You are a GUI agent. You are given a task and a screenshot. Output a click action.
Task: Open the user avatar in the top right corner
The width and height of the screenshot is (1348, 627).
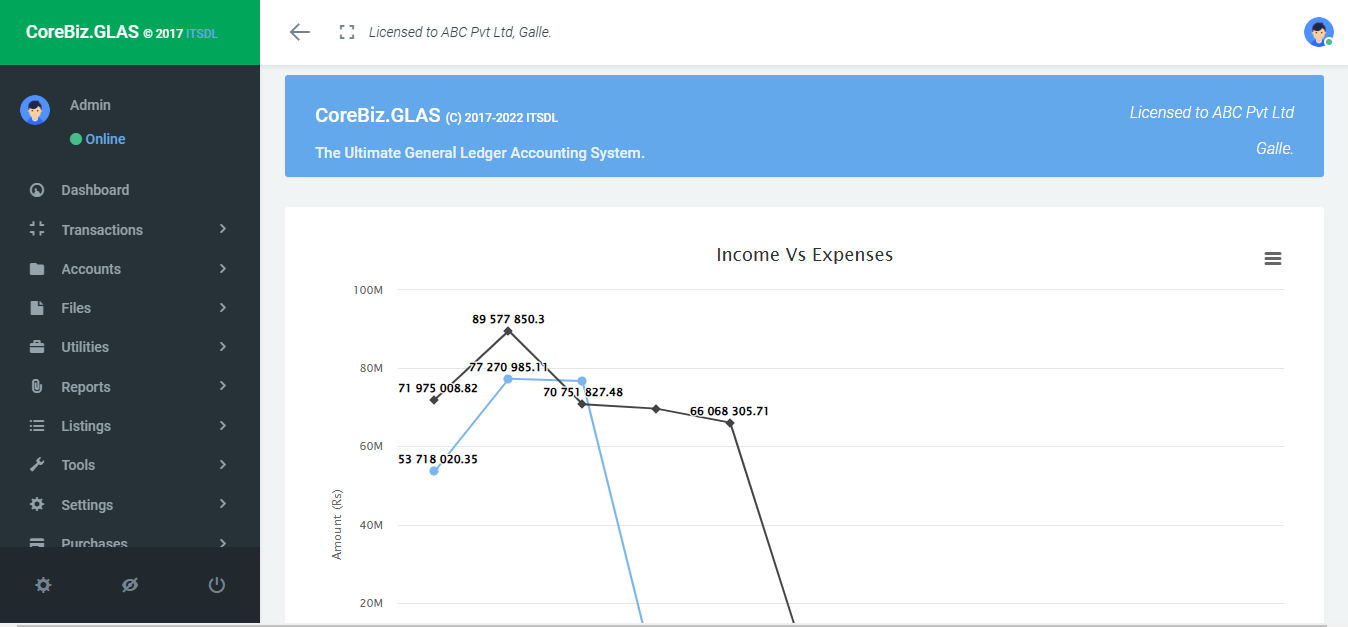pyautogui.click(x=1318, y=32)
